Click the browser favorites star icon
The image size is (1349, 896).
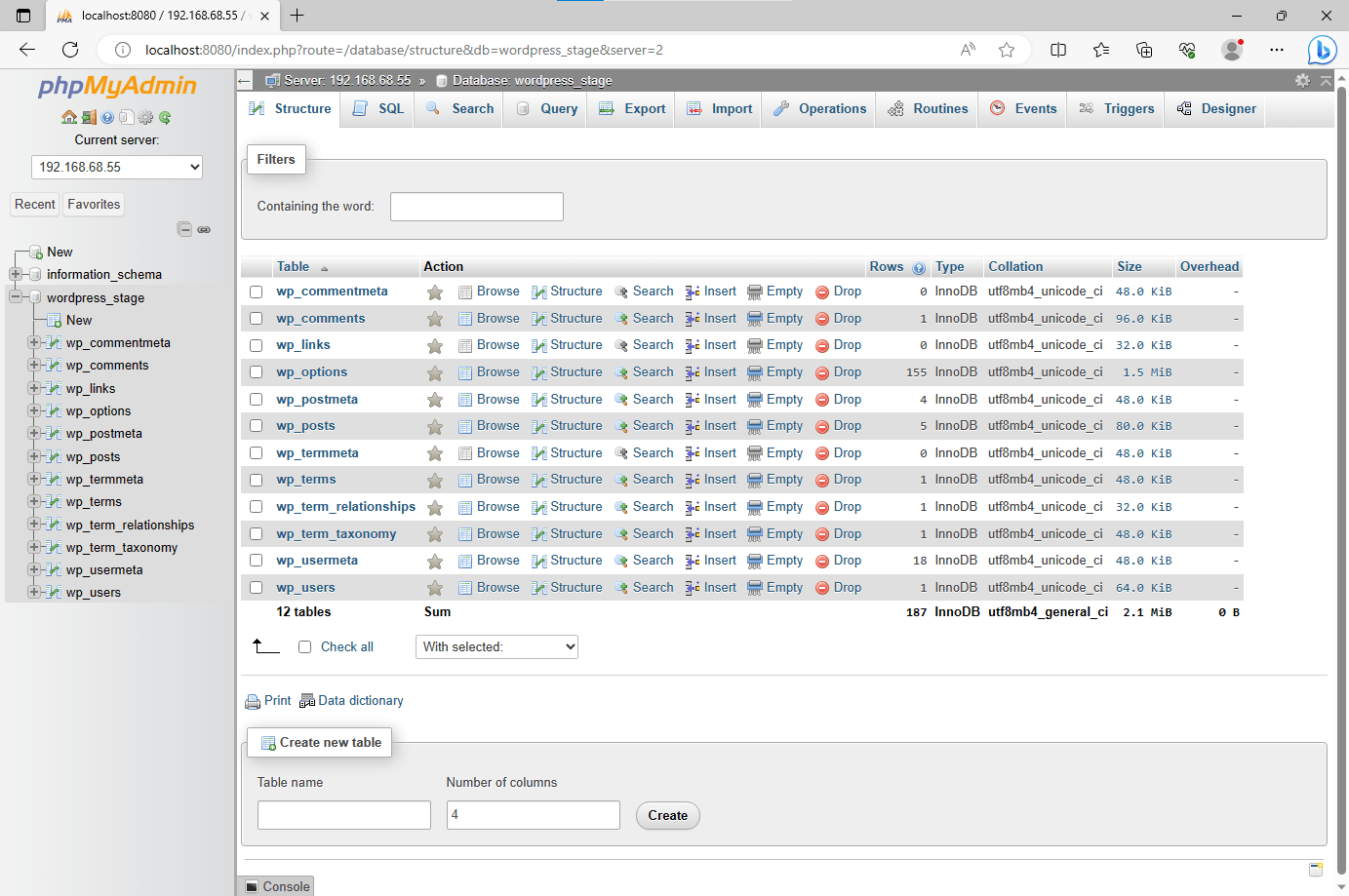coord(1007,50)
